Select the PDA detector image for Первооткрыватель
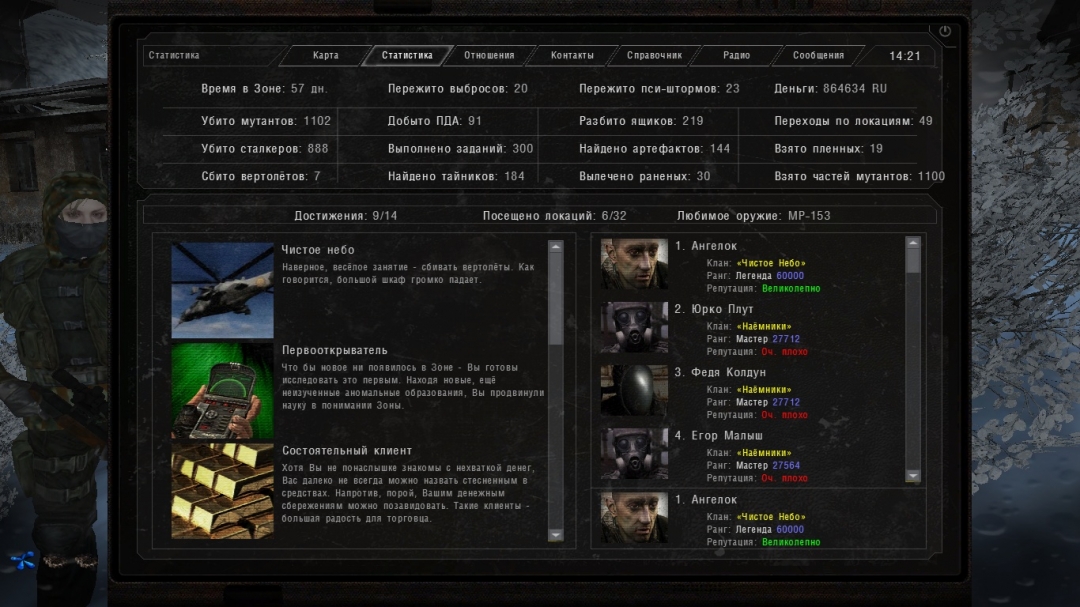 coord(222,391)
